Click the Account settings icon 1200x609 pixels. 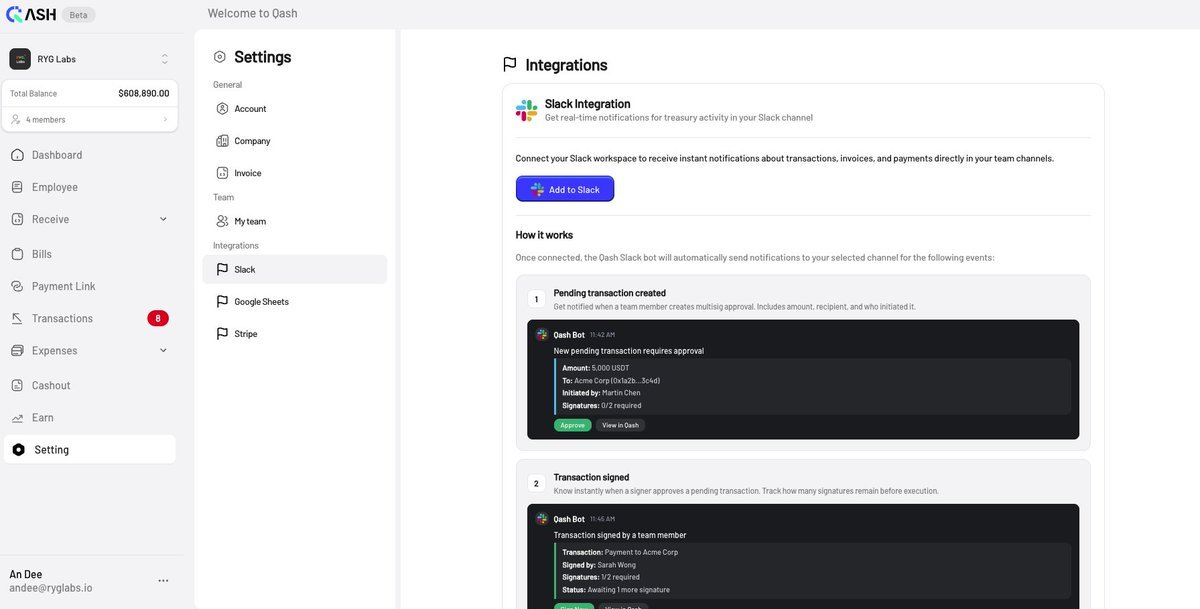tap(222, 109)
